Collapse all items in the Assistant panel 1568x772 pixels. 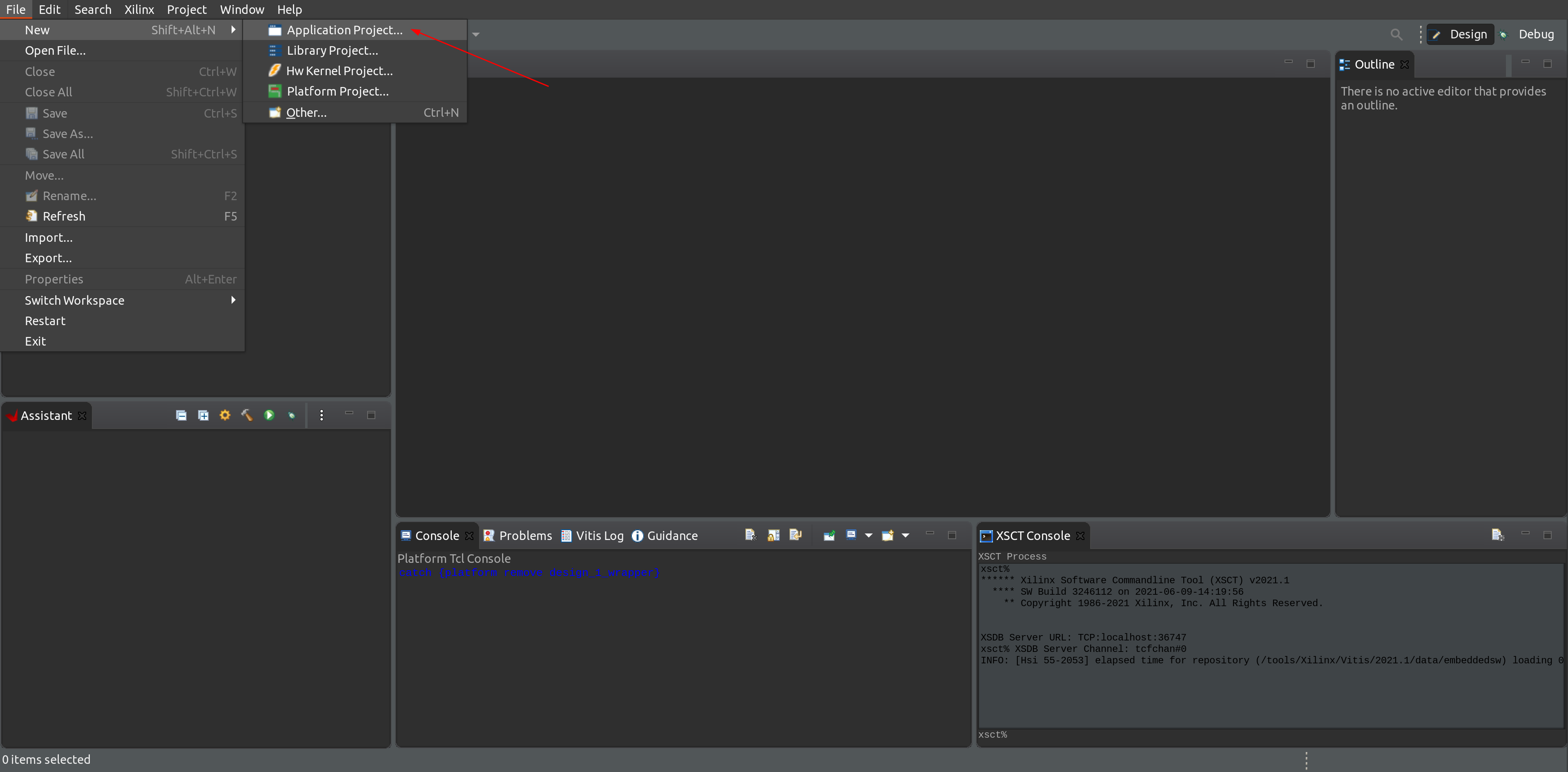click(x=181, y=415)
